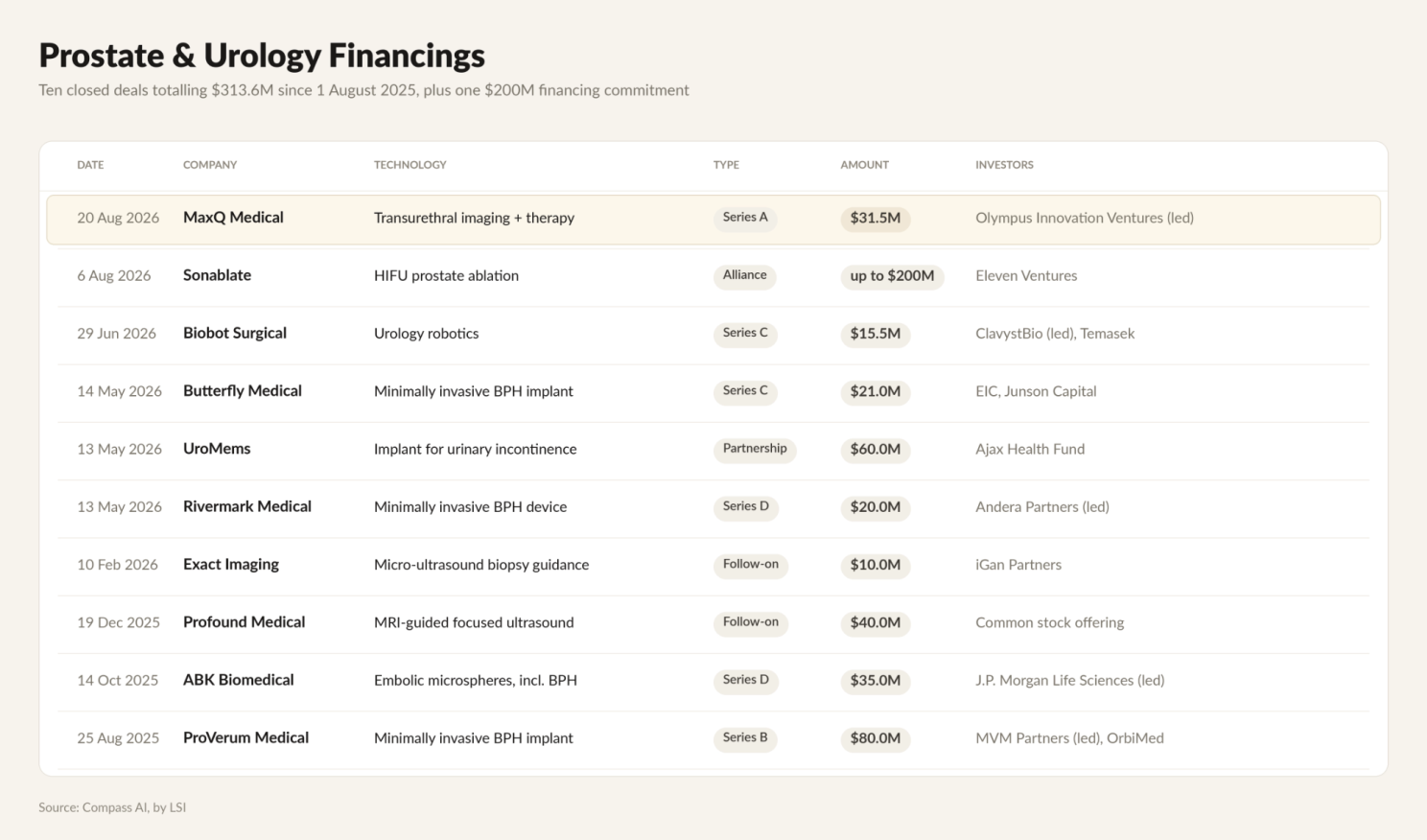Click the INVESTORS column header
Viewport: 1427px width, 840px height.
[x=1004, y=165]
